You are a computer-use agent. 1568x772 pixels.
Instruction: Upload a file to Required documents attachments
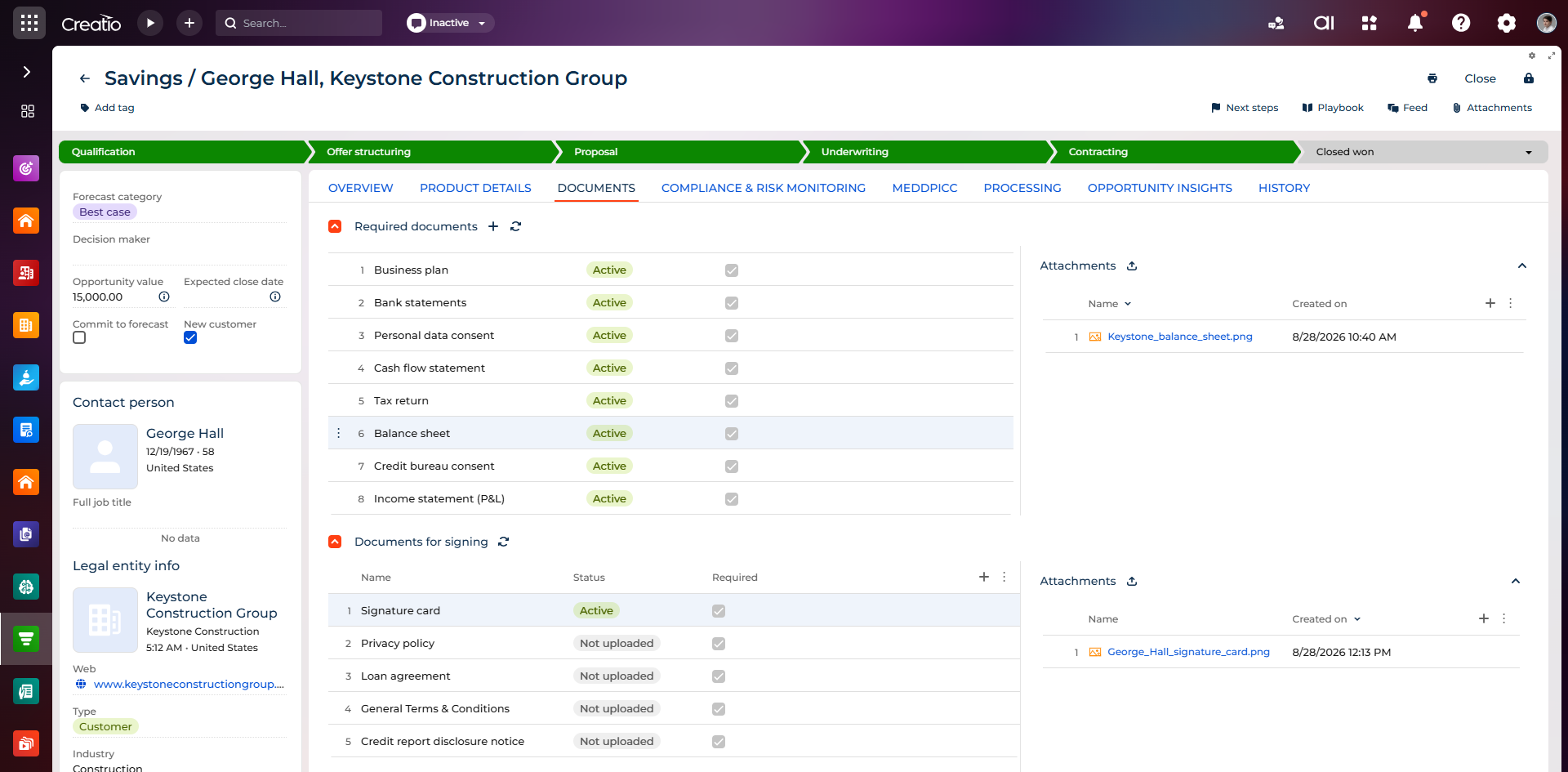coord(1132,266)
